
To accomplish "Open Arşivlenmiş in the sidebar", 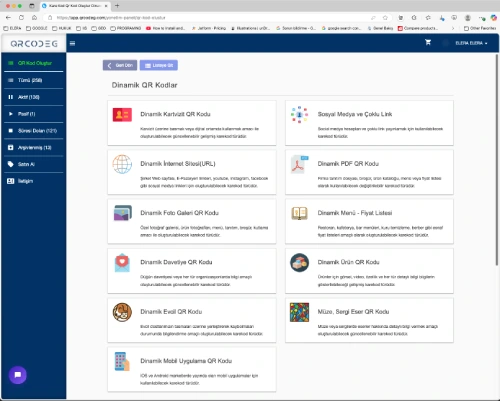I will click(x=34, y=147).
